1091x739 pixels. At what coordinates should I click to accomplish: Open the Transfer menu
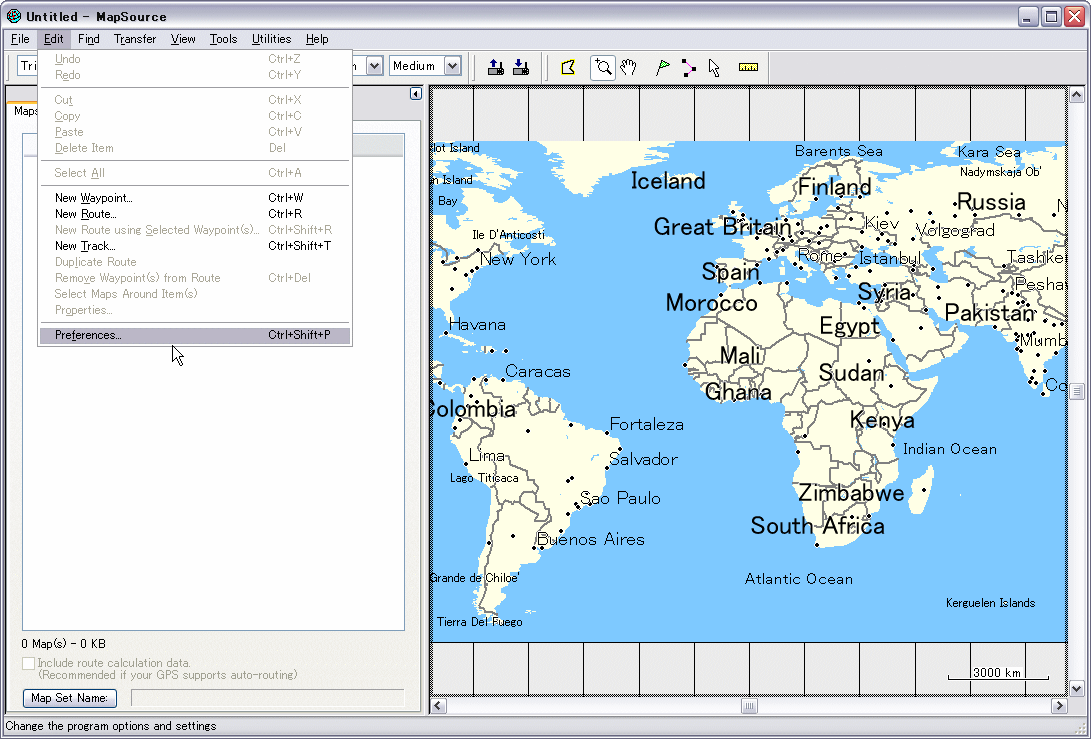(135, 39)
